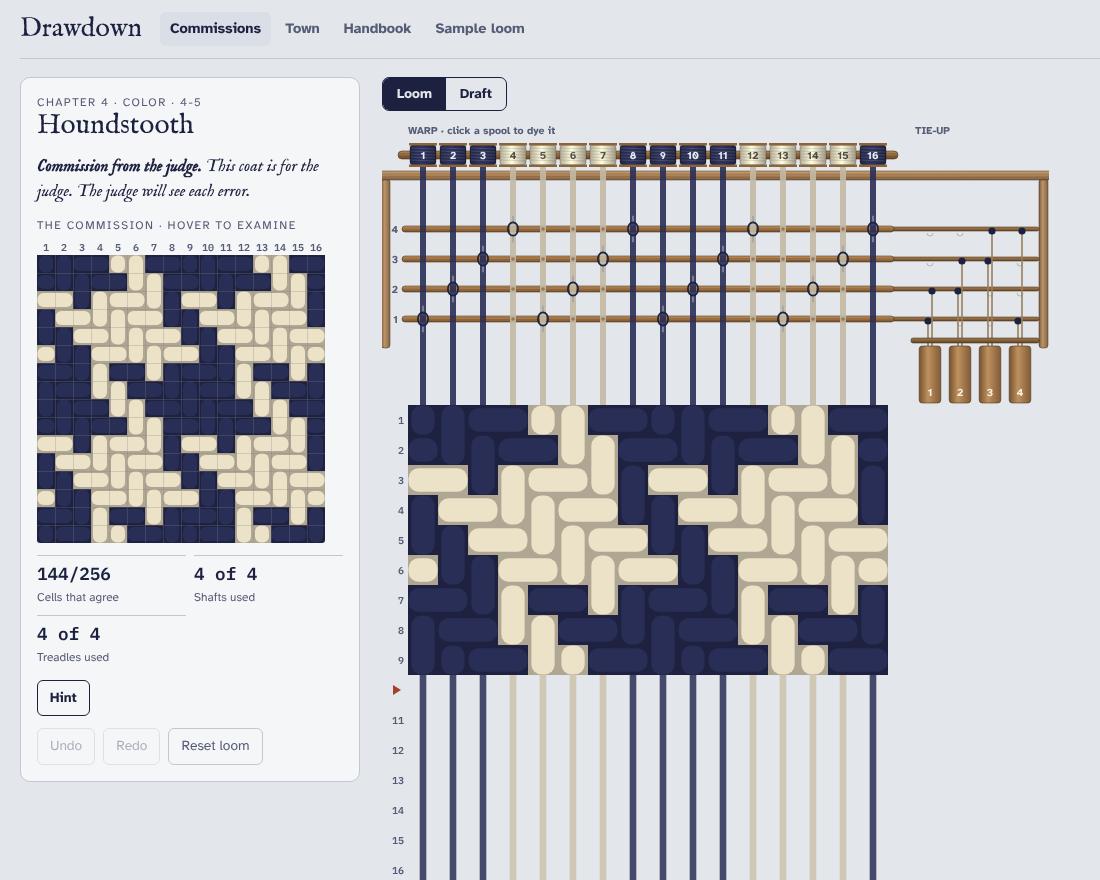Click the "144/256" cells that agree value
The image size is (1100, 880).
74,574
